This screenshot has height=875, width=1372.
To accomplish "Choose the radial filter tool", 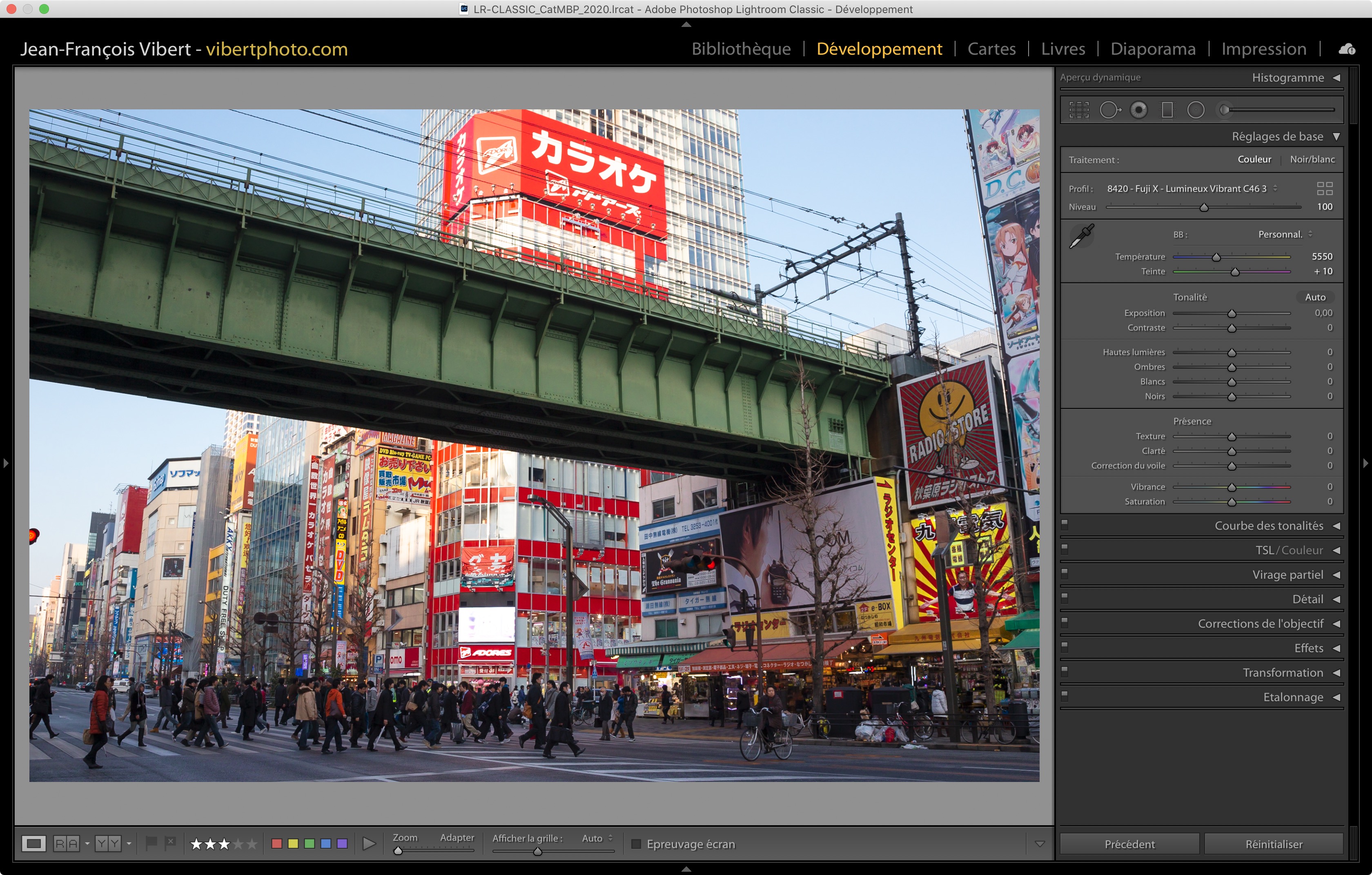I will (x=1195, y=110).
